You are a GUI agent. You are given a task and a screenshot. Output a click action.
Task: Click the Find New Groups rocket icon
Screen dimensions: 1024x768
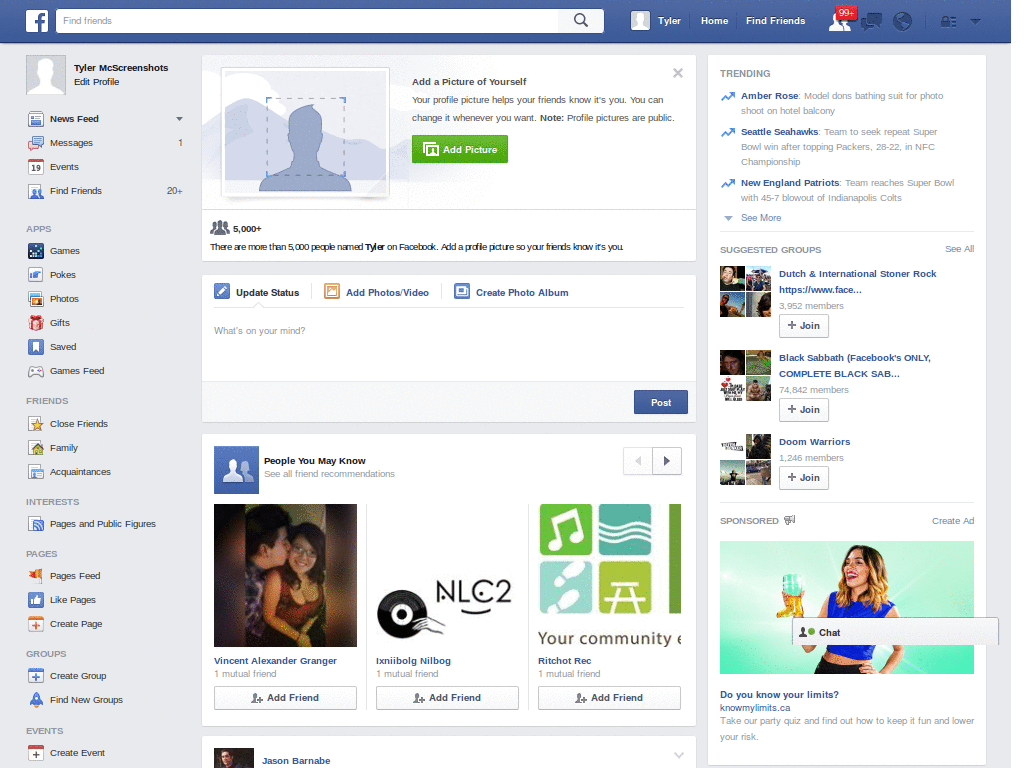point(36,700)
